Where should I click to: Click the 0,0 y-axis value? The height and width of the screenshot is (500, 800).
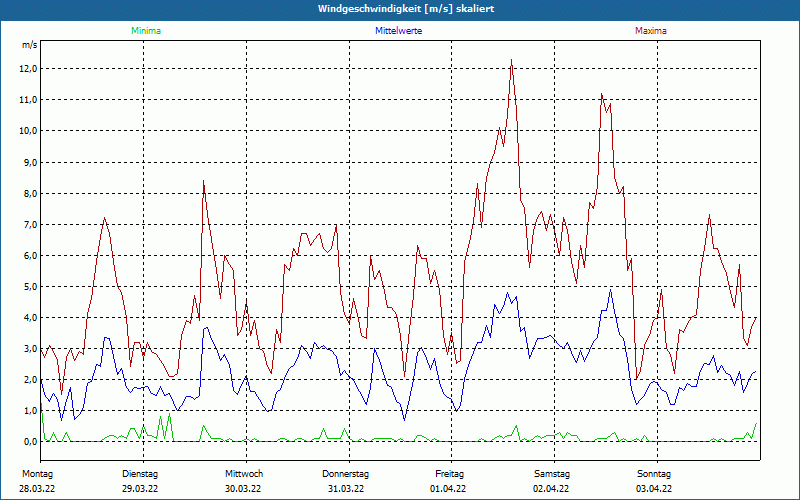pyautogui.click(x=30, y=442)
